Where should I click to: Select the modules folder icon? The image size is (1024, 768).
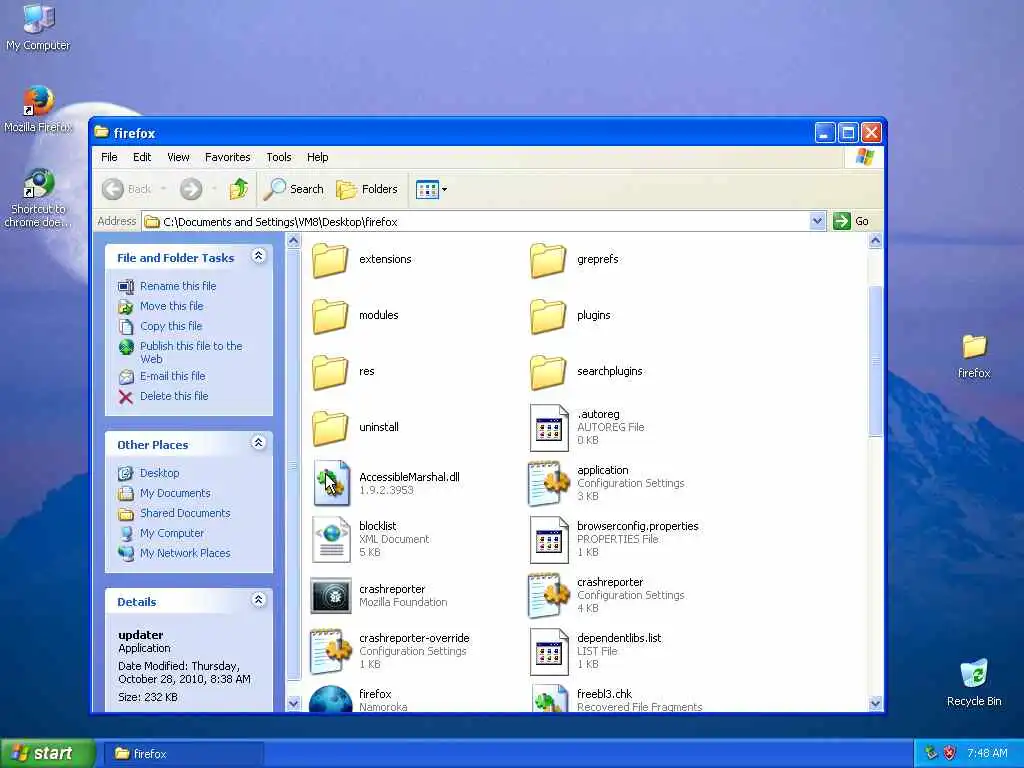point(330,316)
